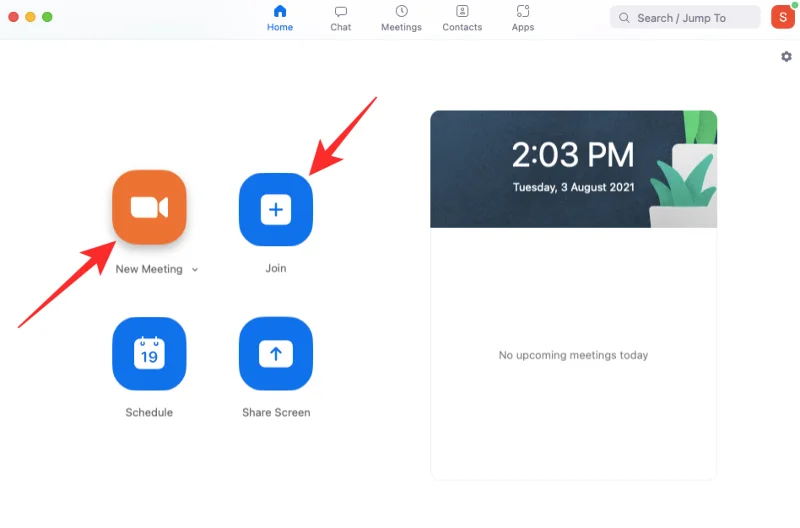Click the Share Screen up-arrow icon
The height and width of the screenshot is (528, 800).
click(276, 354)
